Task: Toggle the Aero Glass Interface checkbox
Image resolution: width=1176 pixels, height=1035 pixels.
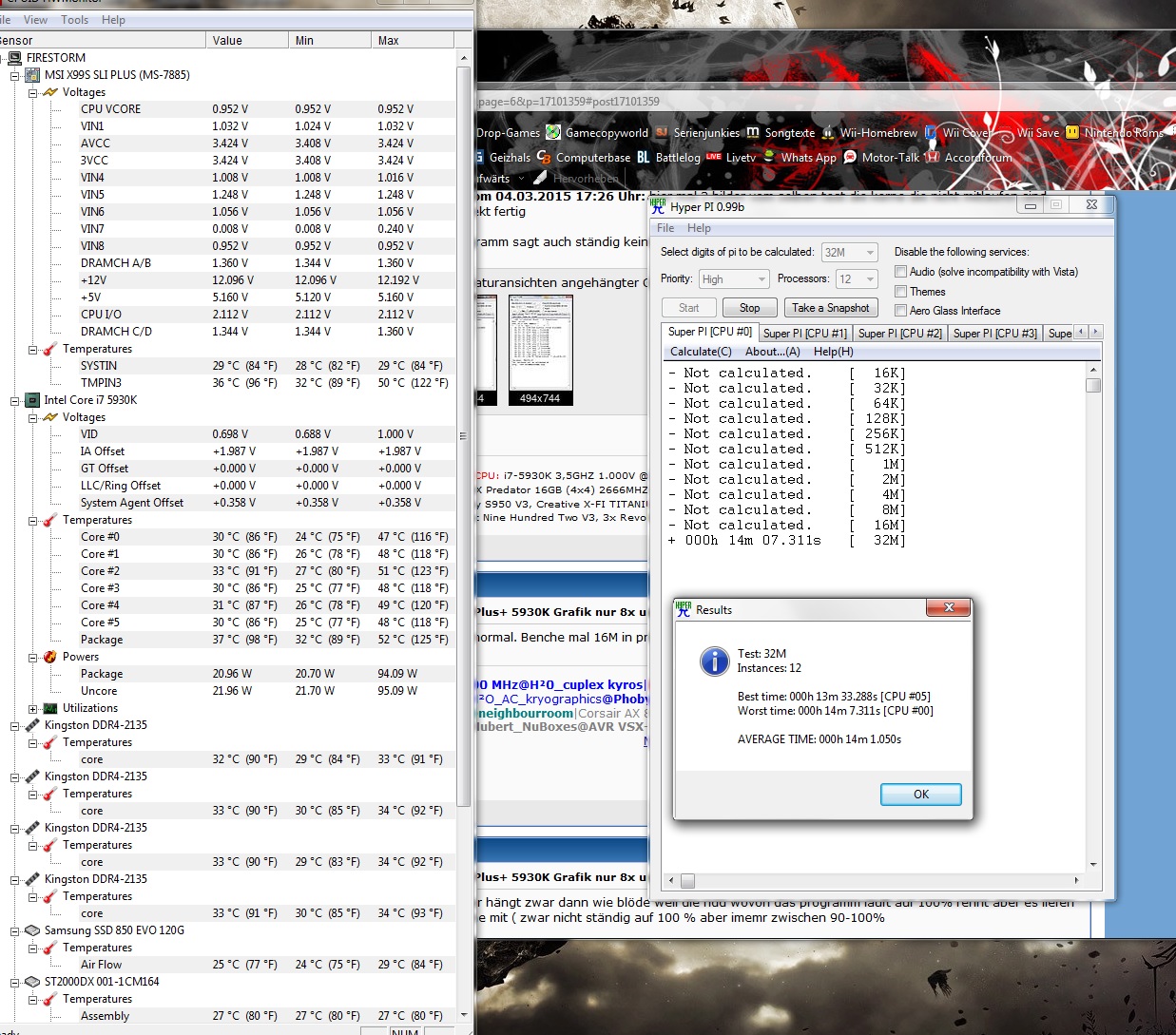Action: pos(900,311)
